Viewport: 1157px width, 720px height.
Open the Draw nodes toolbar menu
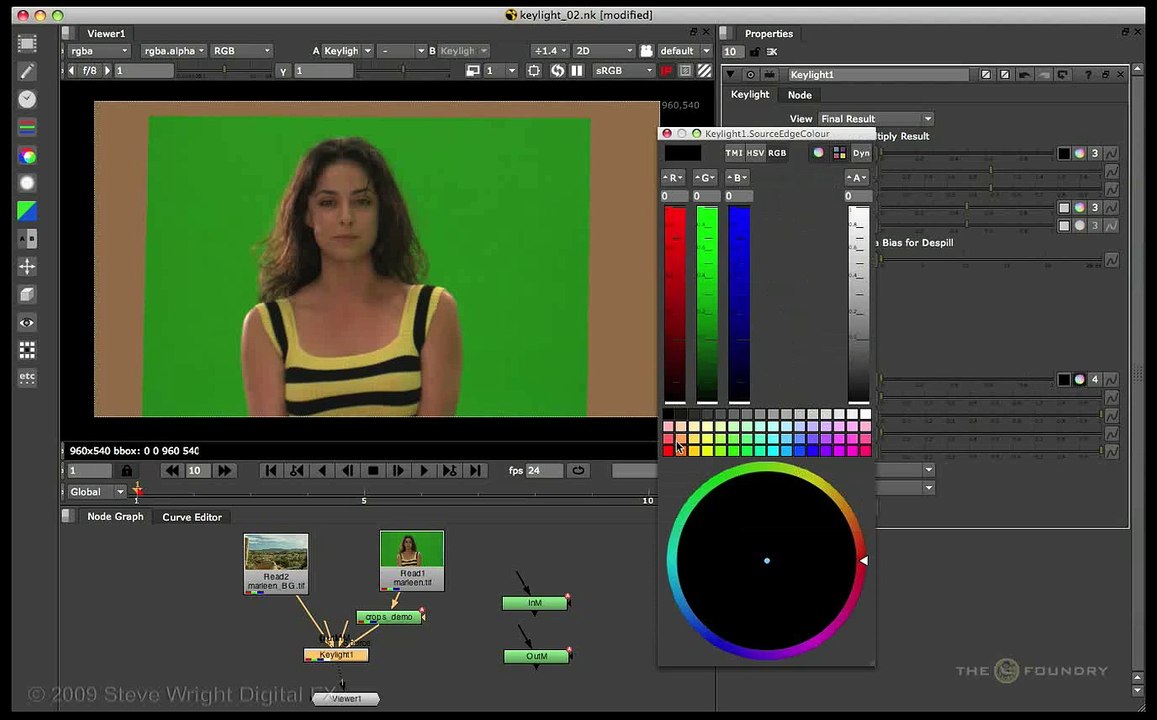(27, 71)
